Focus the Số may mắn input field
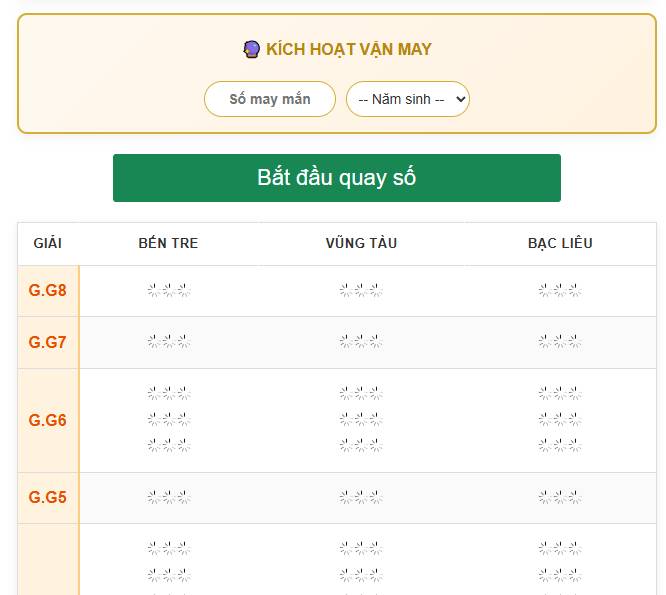The image size is (666, 595). 270,99
